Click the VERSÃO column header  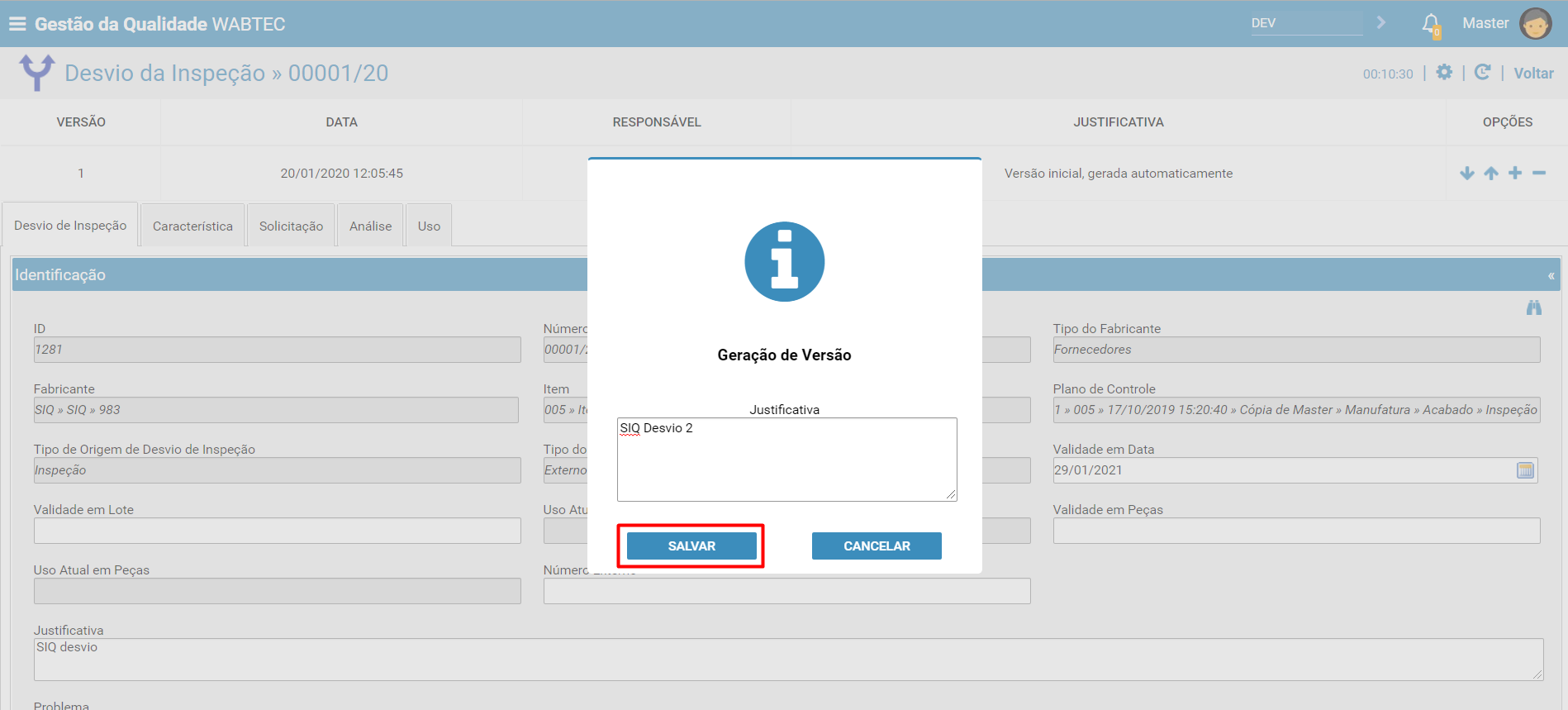point(81,122)
